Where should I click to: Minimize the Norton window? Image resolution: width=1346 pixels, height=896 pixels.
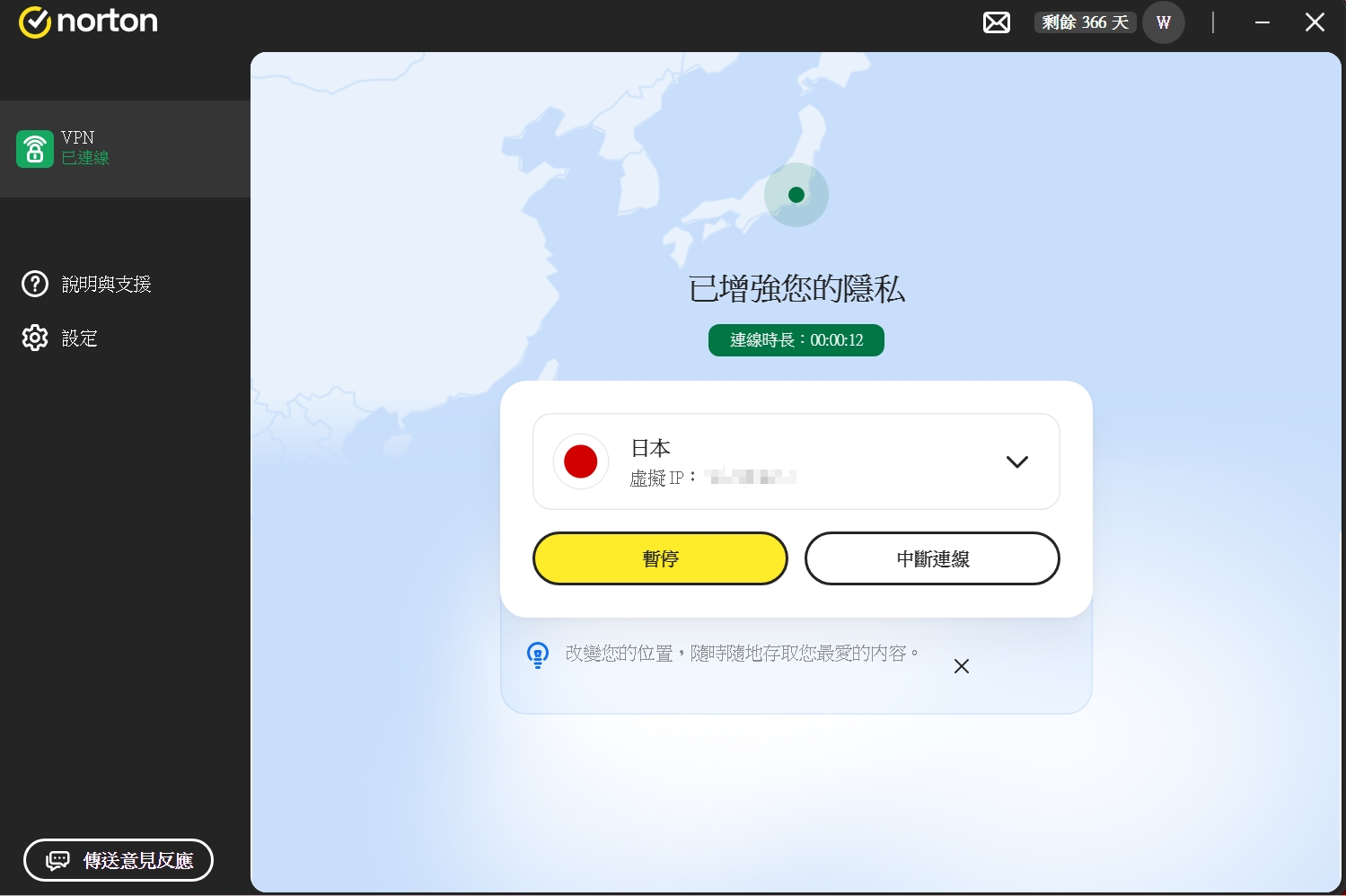pos(1262,22)
